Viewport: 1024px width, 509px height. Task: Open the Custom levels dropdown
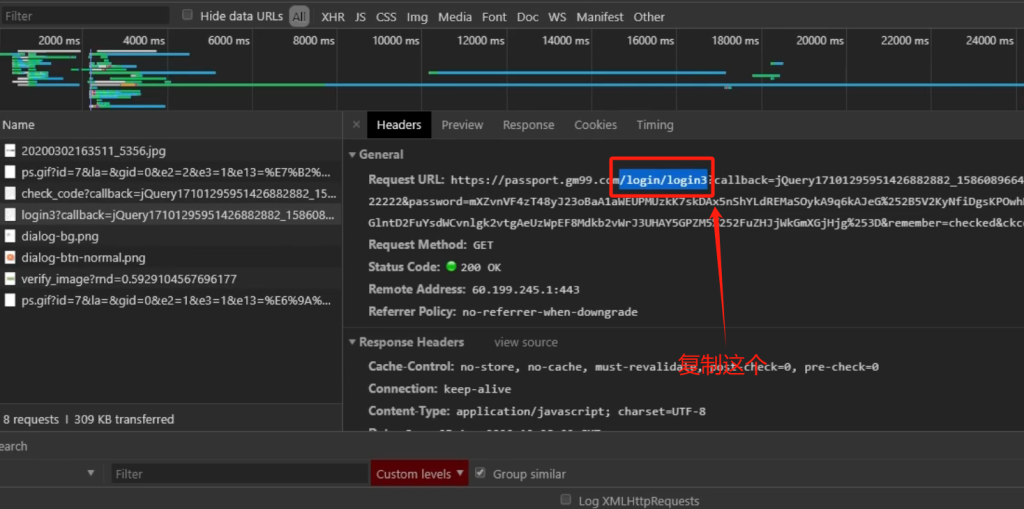click(419, 474)
